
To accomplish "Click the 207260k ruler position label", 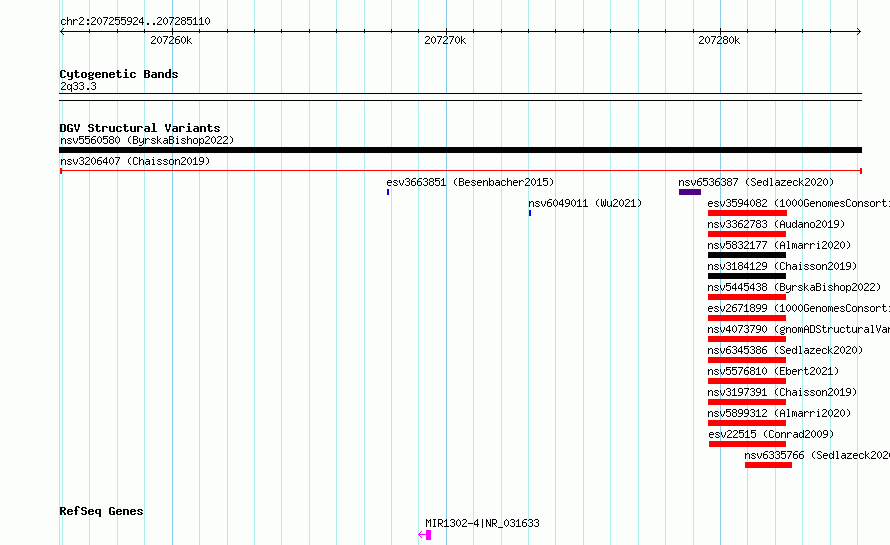I will (171, 40).
